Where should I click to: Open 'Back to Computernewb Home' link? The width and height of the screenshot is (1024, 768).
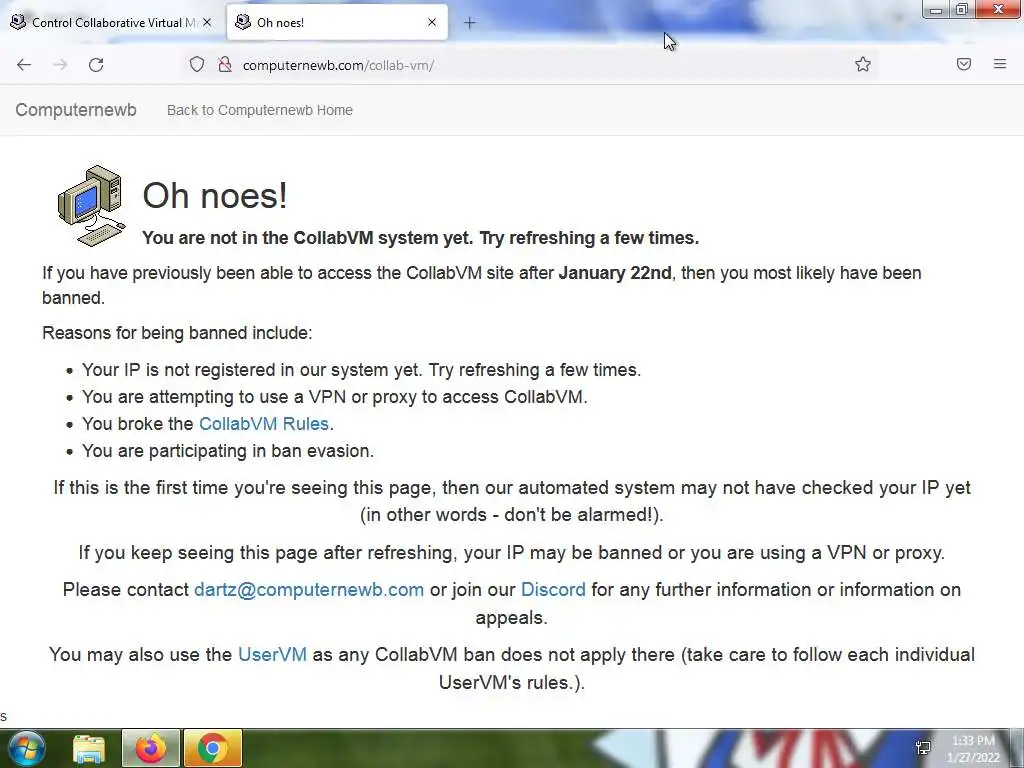pyautogui.click(x=260, y=110)
